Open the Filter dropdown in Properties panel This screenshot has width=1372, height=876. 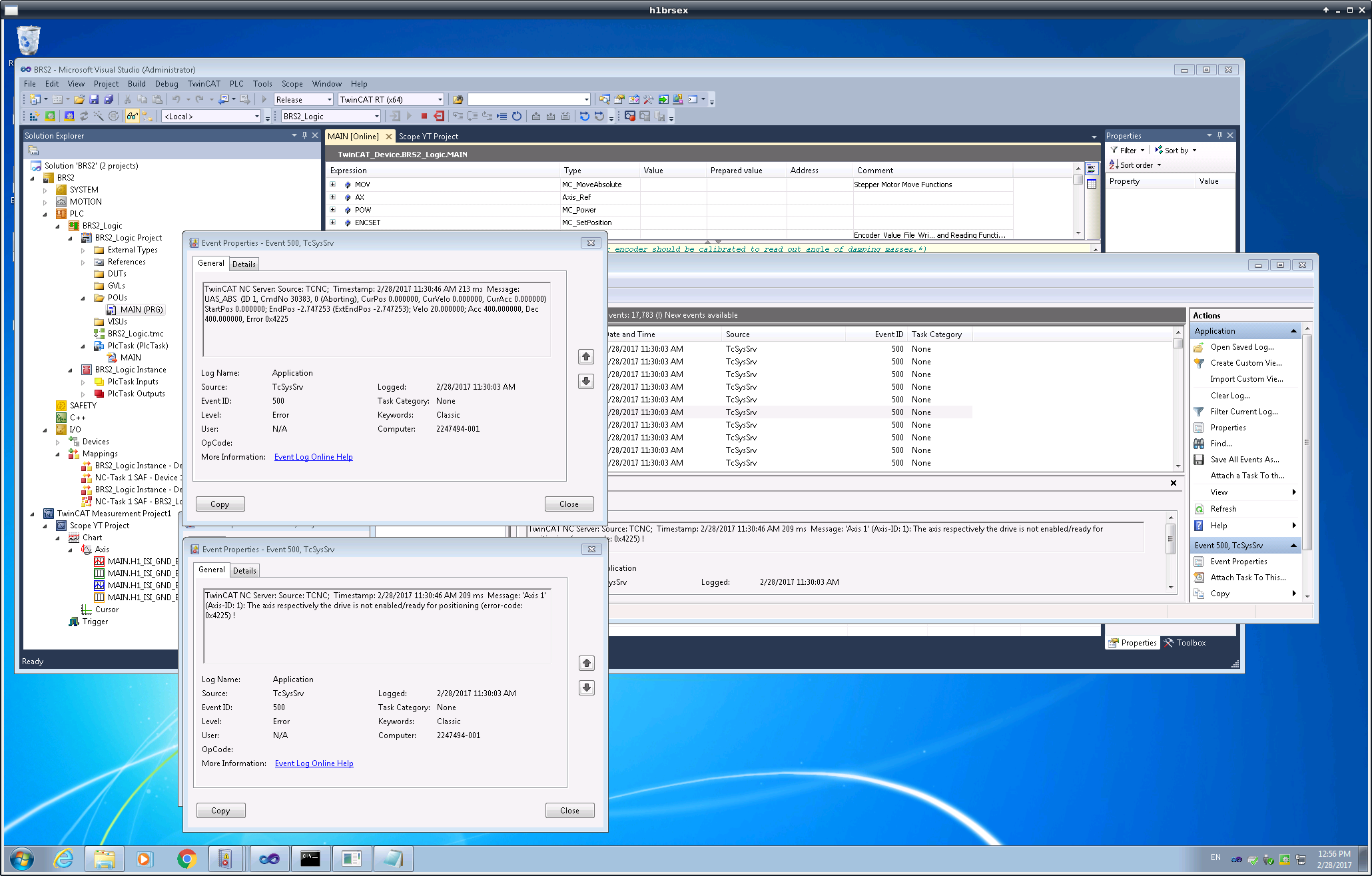coord(1128,151)
